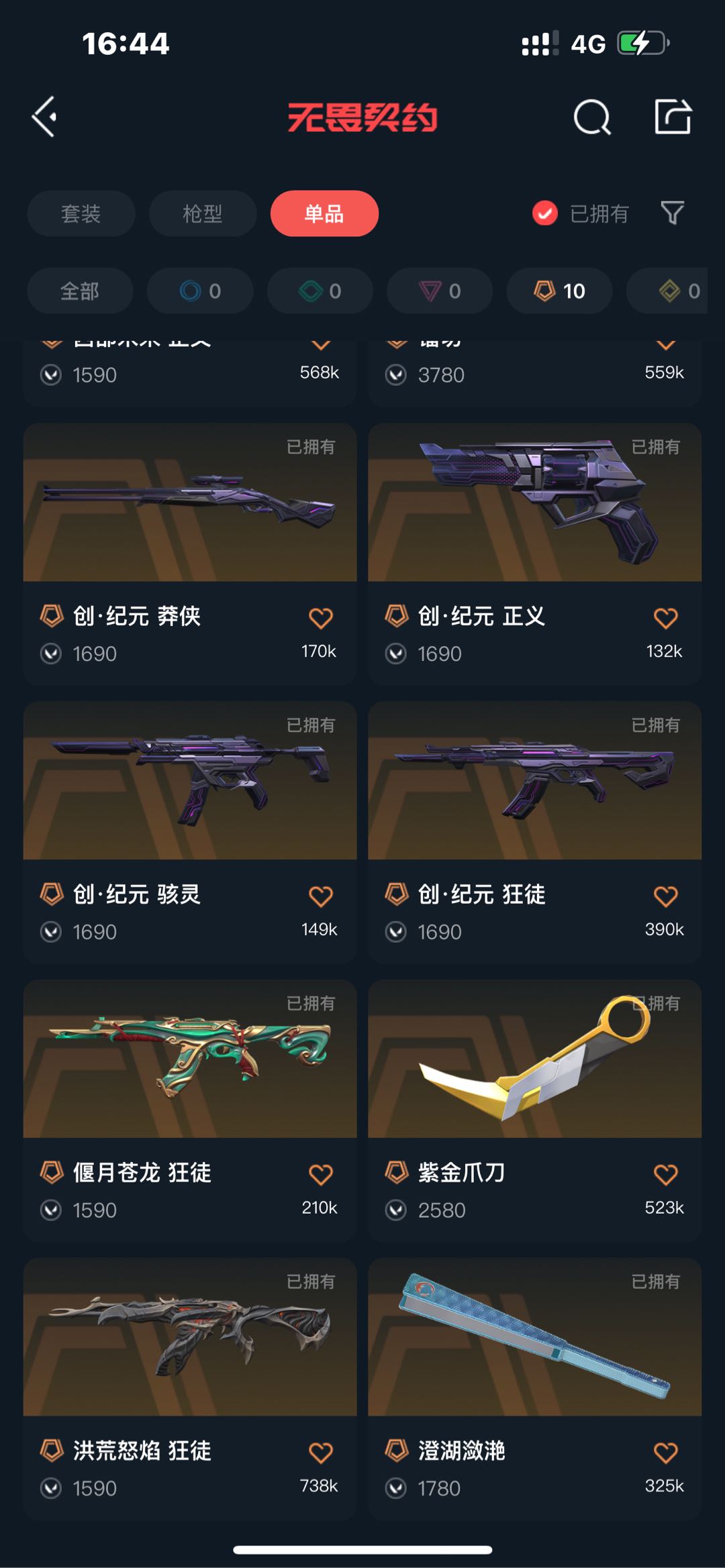Select the 全部 rarity filter
The width and height of the screenshot is (725, 1568).
pyautogui.click(x=80, y=291)
